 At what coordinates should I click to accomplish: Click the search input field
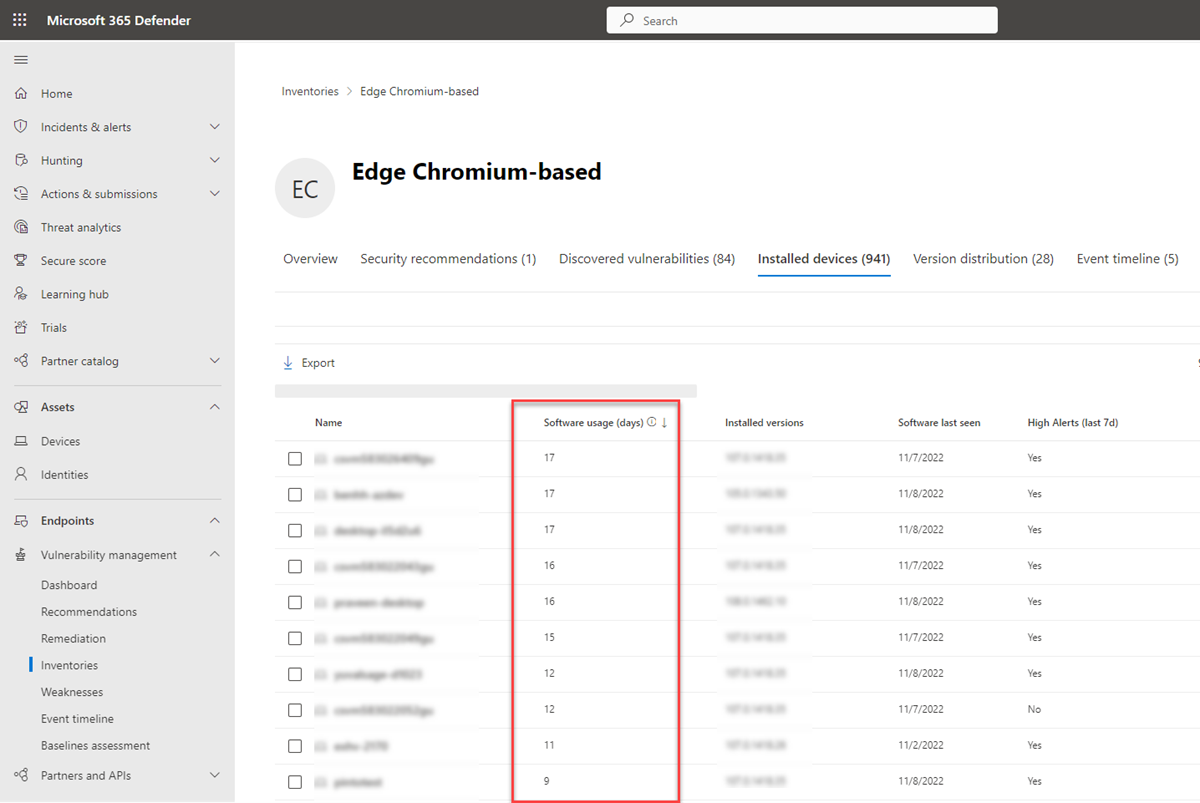[802, 20]
